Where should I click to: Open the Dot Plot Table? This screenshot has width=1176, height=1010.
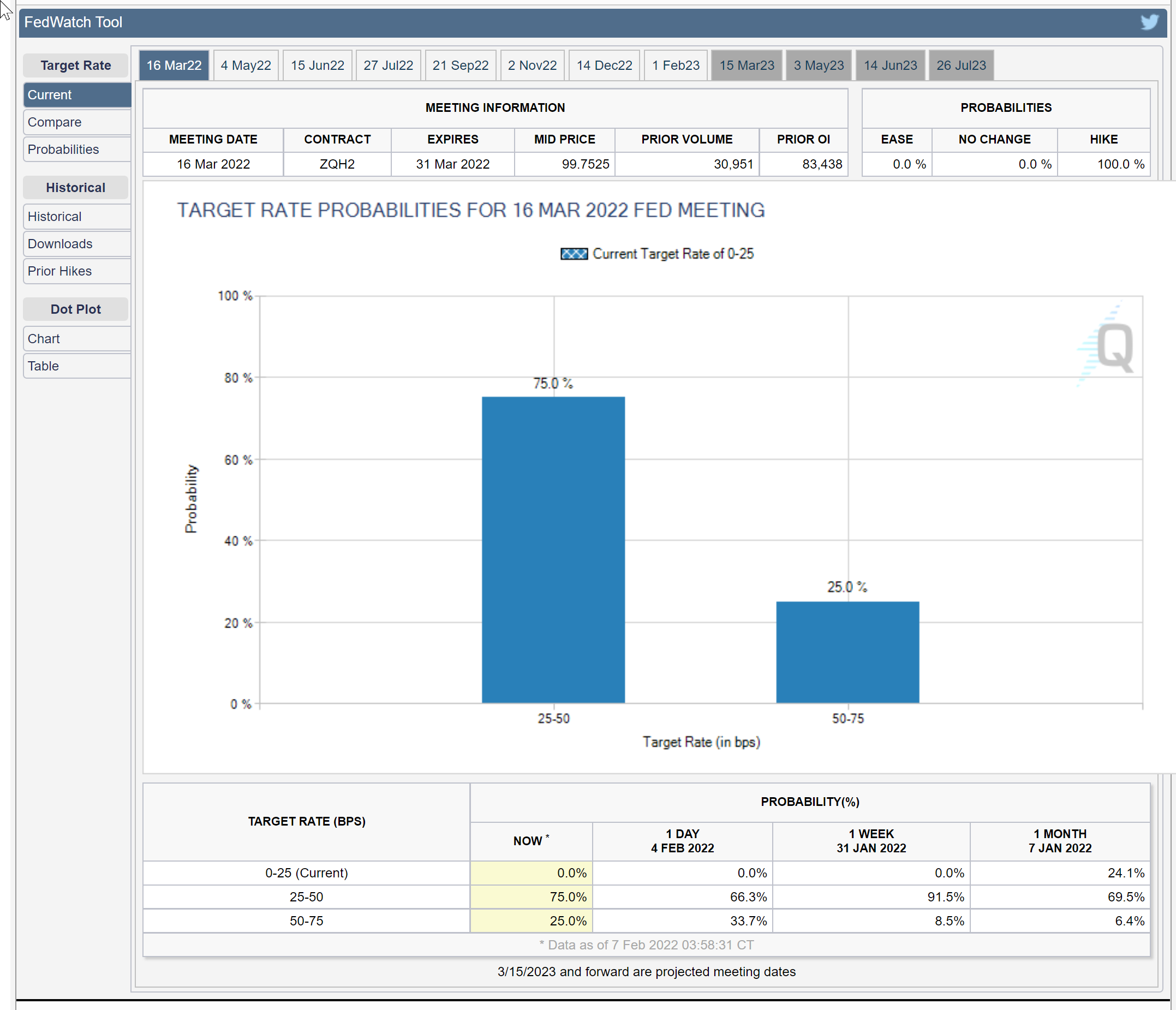point(76,366)
